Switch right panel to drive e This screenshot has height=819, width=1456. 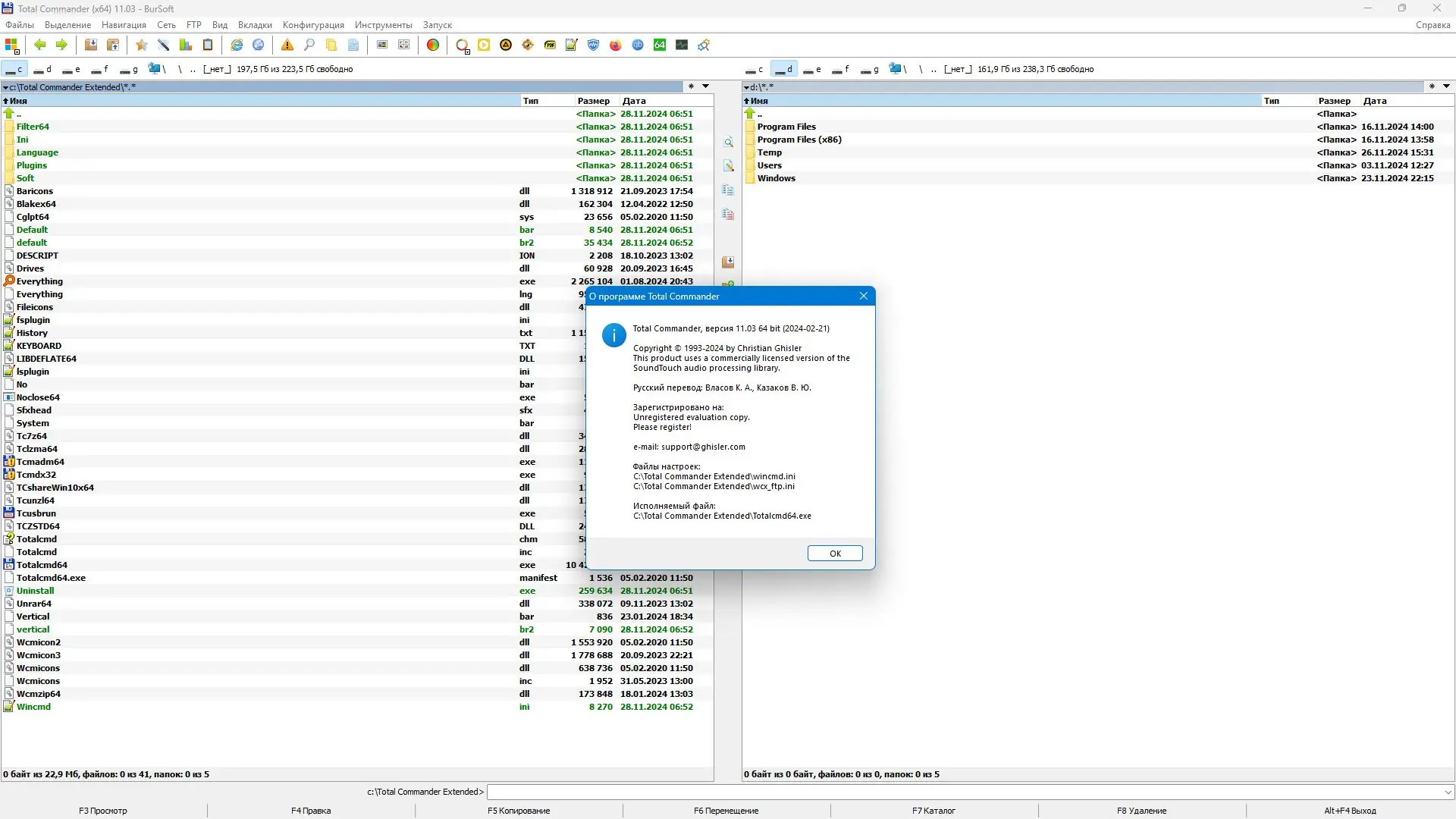tap(812, 69)
